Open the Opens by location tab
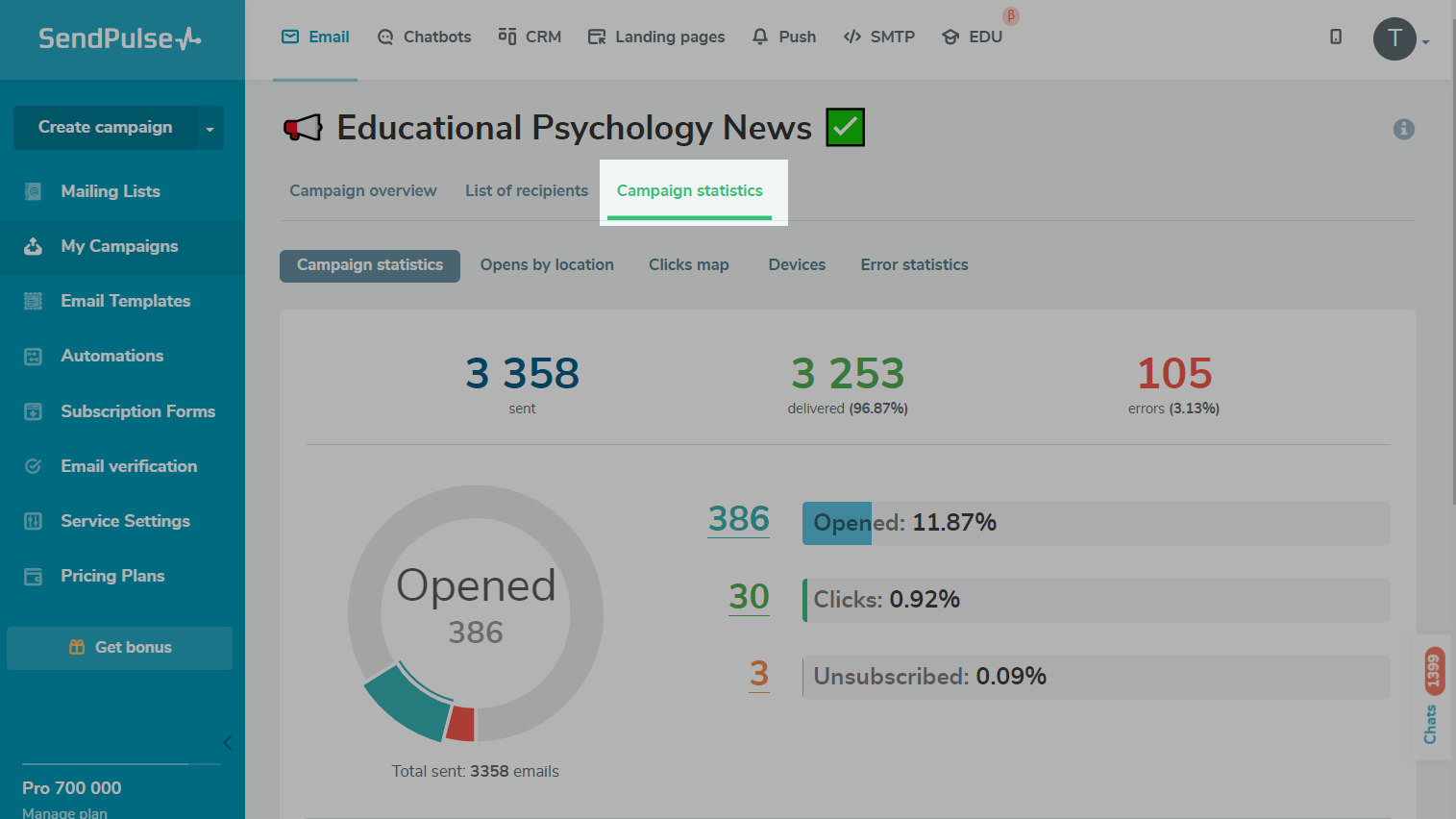1456x819 pixels. point(546,265)
